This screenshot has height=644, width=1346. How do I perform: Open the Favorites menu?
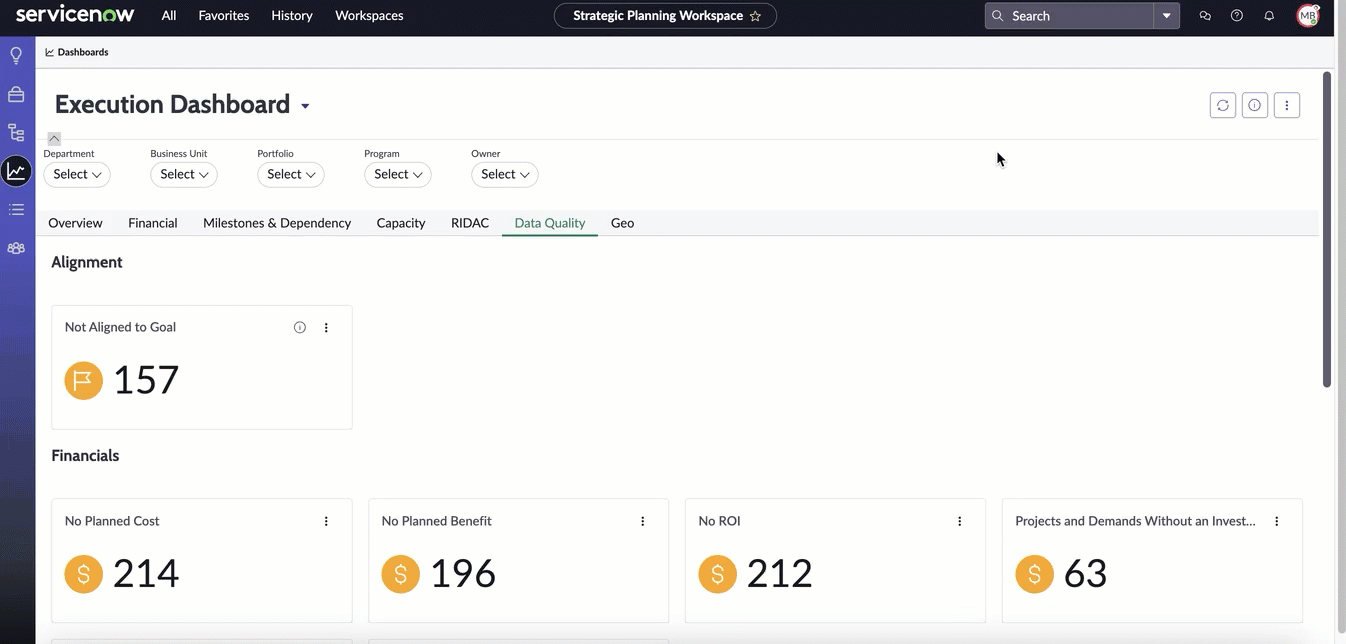(x=224, y=16)
